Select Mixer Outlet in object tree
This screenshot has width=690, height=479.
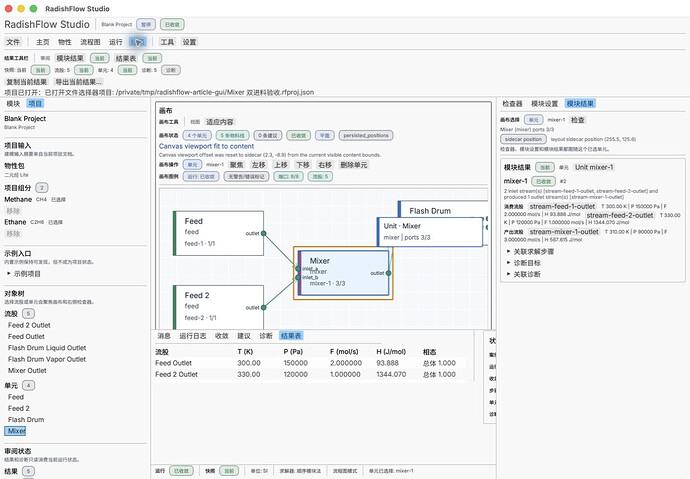pyautogui.click(x=27, y=371)
